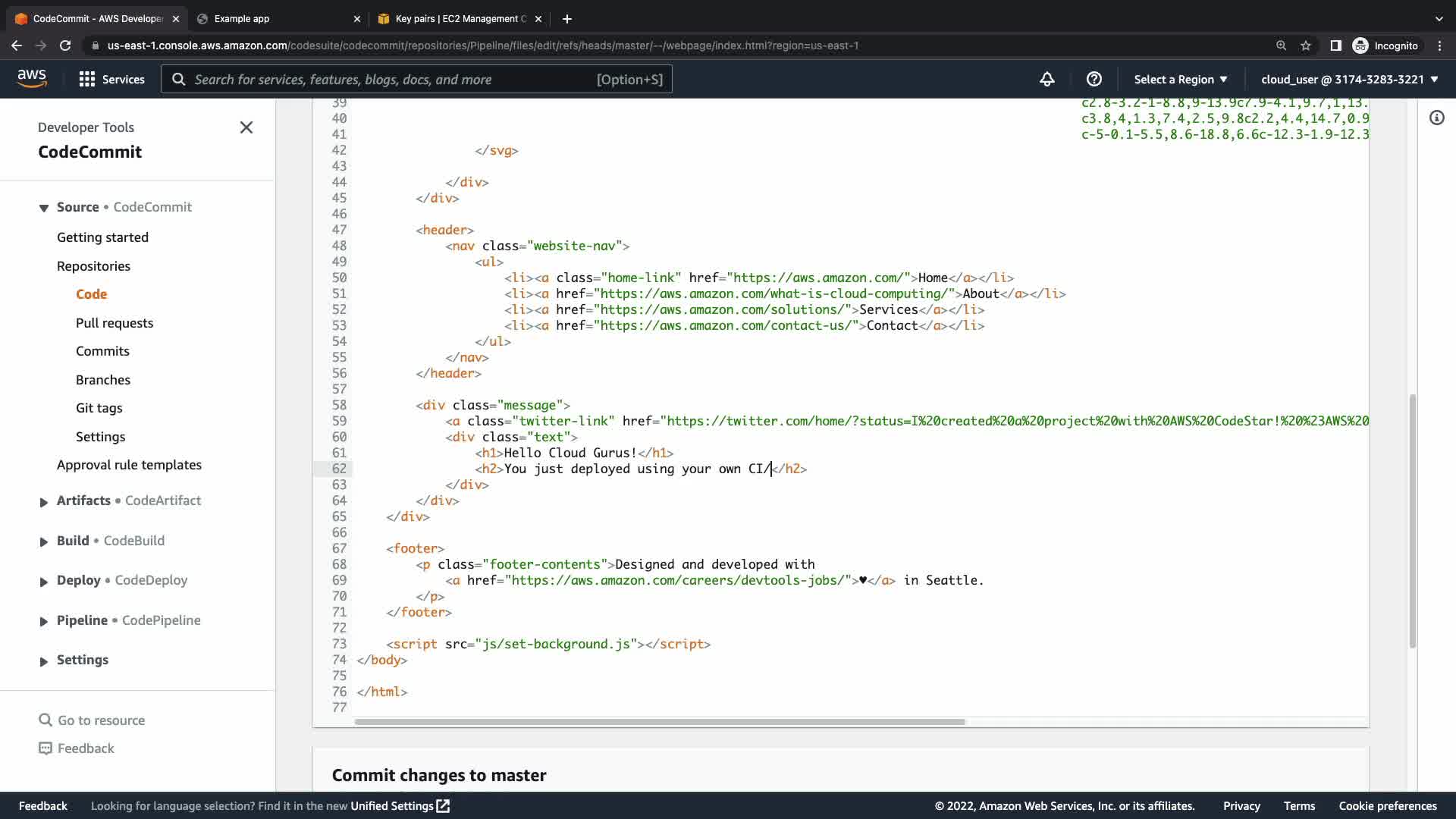Open the Services grid menu
Screen dimensions: 1456x819
pyautogui.click(x=111, y=79)
